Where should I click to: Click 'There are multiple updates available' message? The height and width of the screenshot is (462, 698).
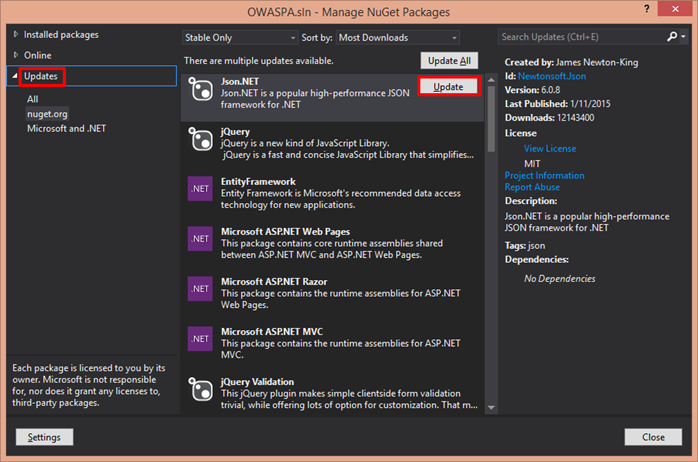tap(259, 61)
